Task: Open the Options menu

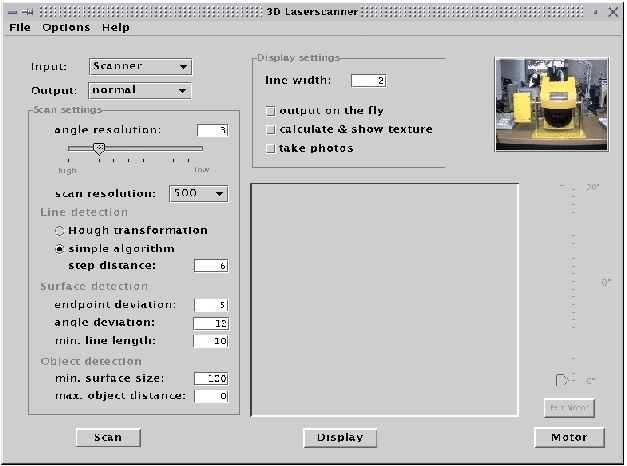Action: 66,28
